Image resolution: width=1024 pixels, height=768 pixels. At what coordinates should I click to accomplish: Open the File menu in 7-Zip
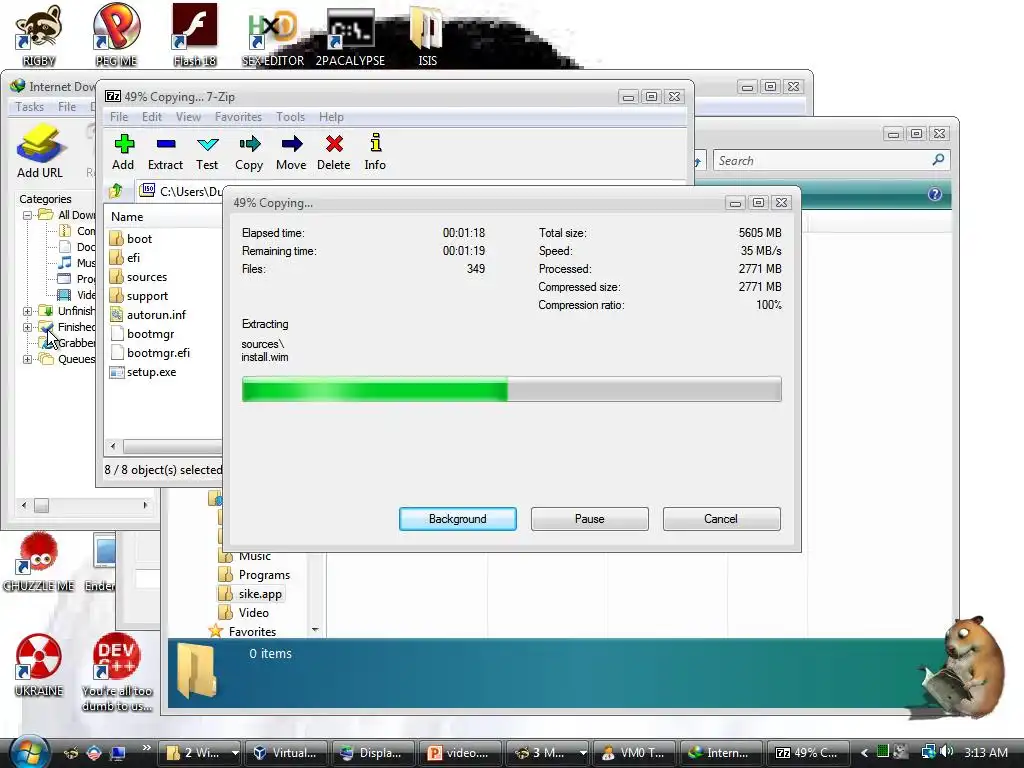tap(119, 117)
